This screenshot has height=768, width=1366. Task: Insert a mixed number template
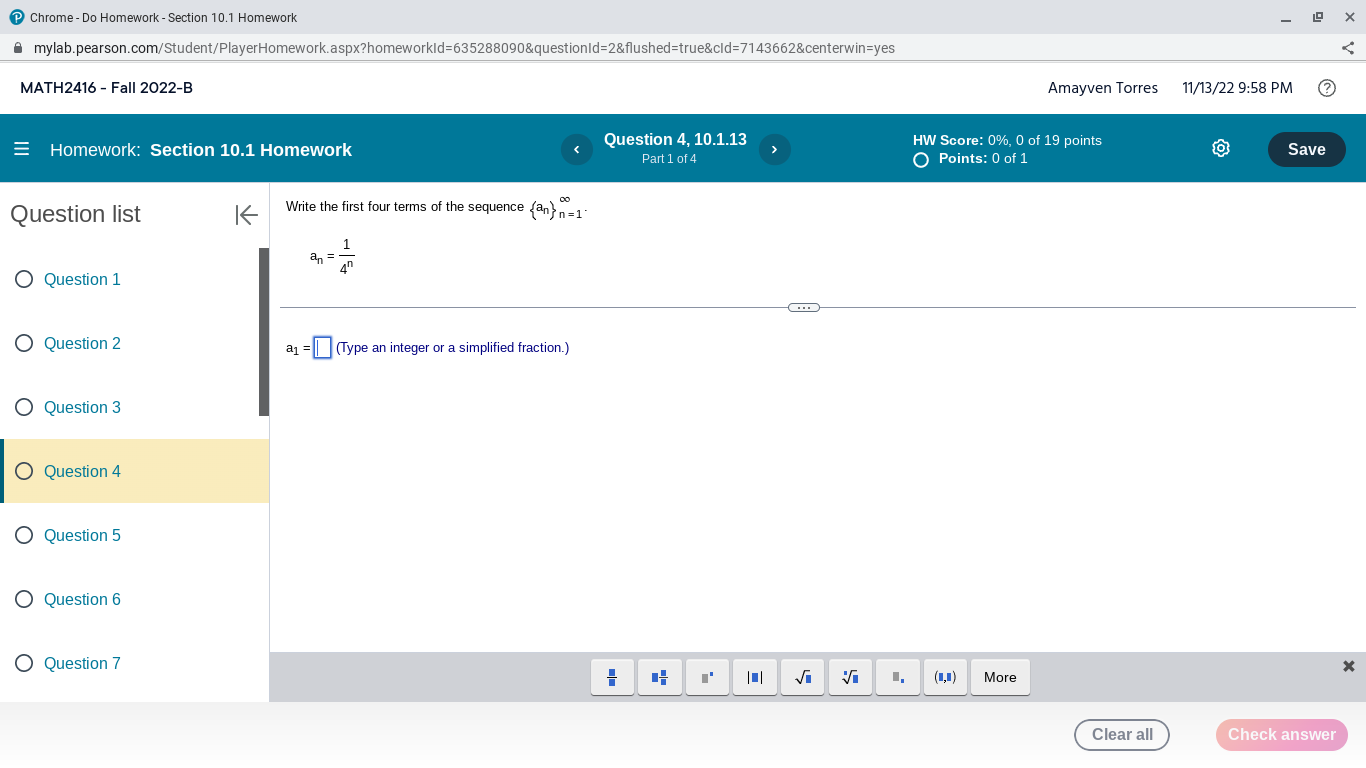coord(659,677)
